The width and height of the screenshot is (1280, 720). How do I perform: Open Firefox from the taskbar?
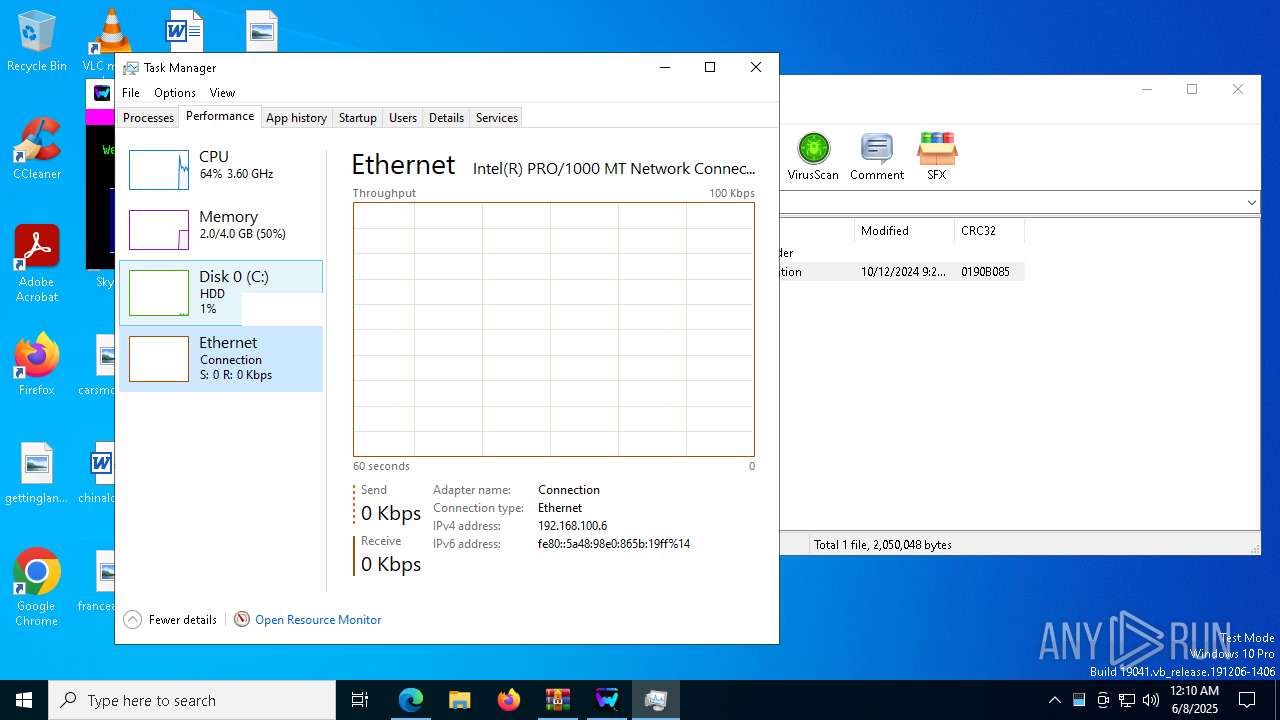[509, 700]
